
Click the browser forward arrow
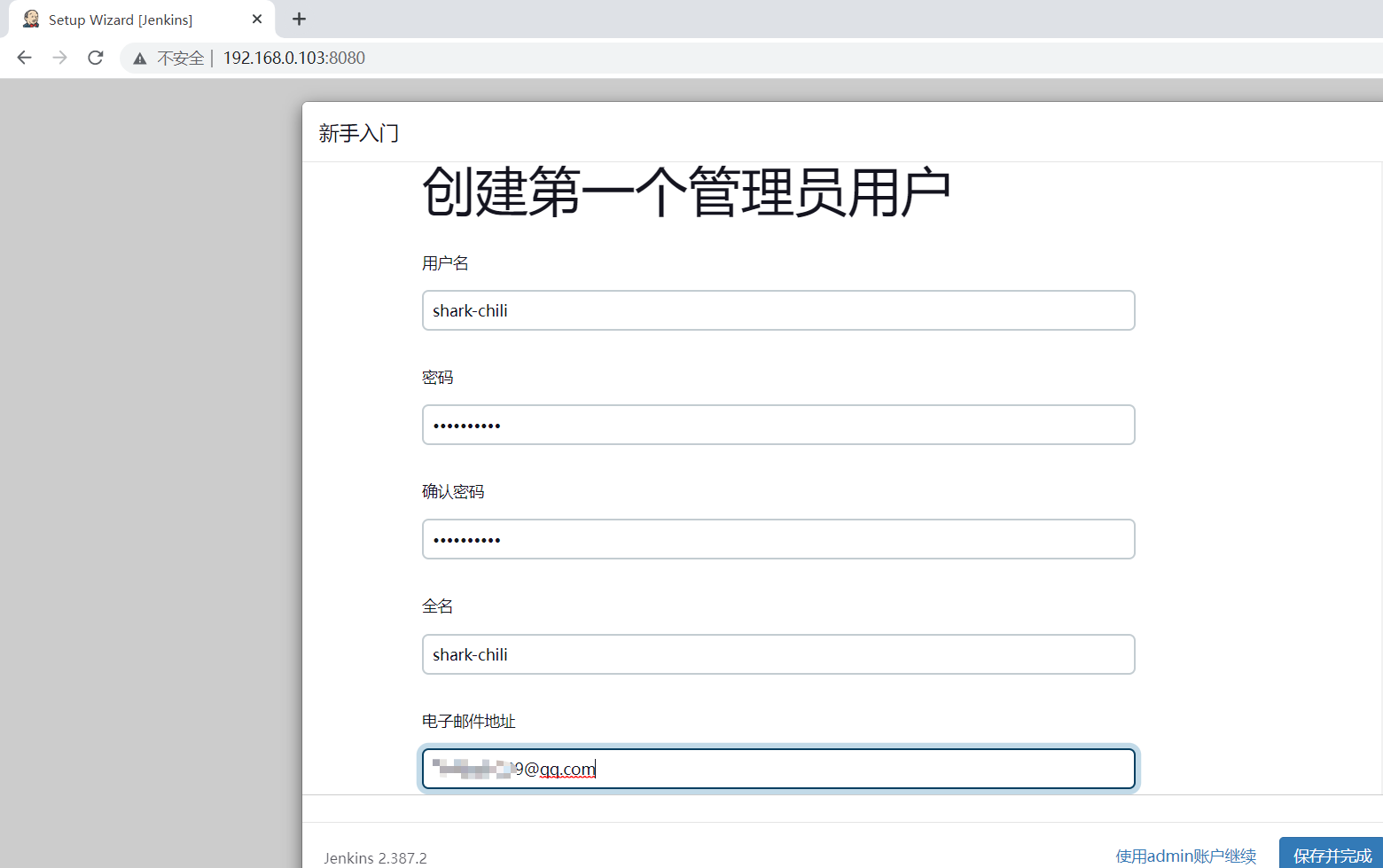tap(59, 58)
